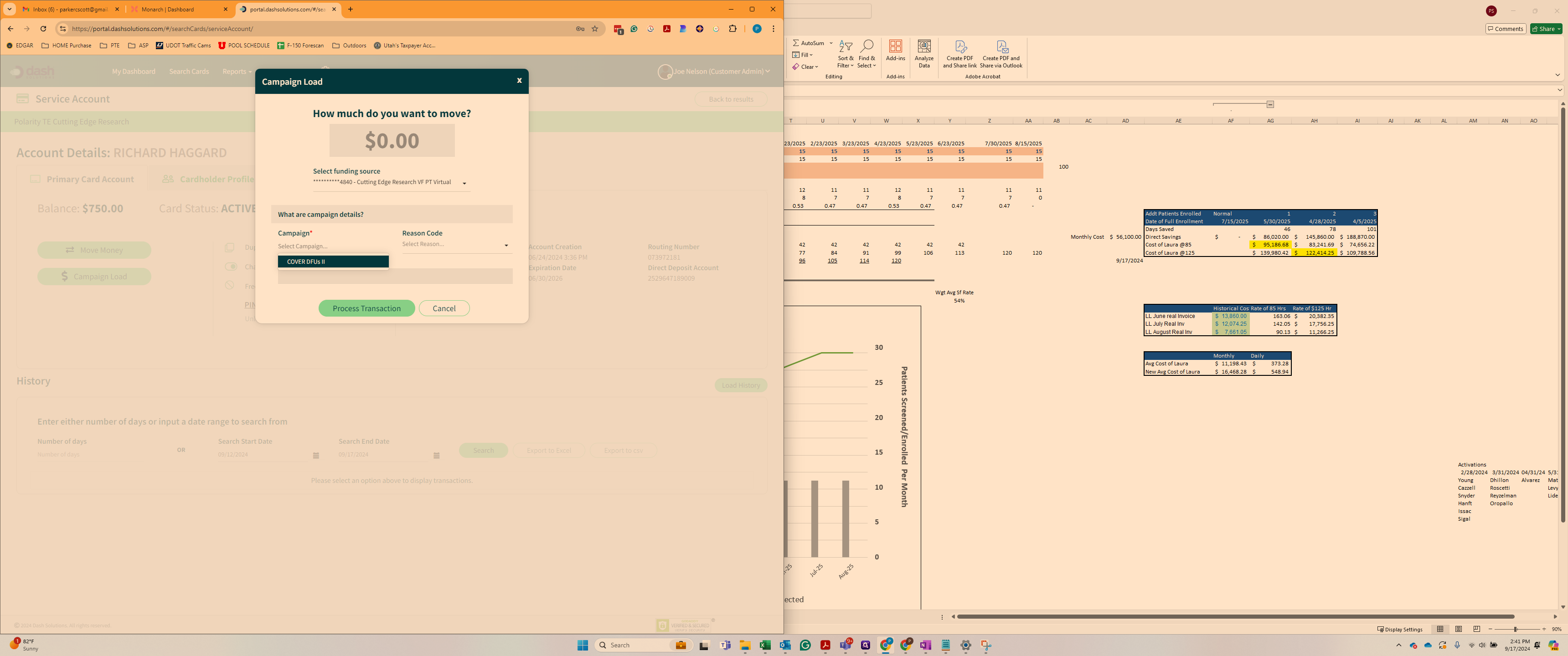Open the tab search chevron in Chrome
The width and height of the screenshot is (1568, 656).
coord(10,9)
